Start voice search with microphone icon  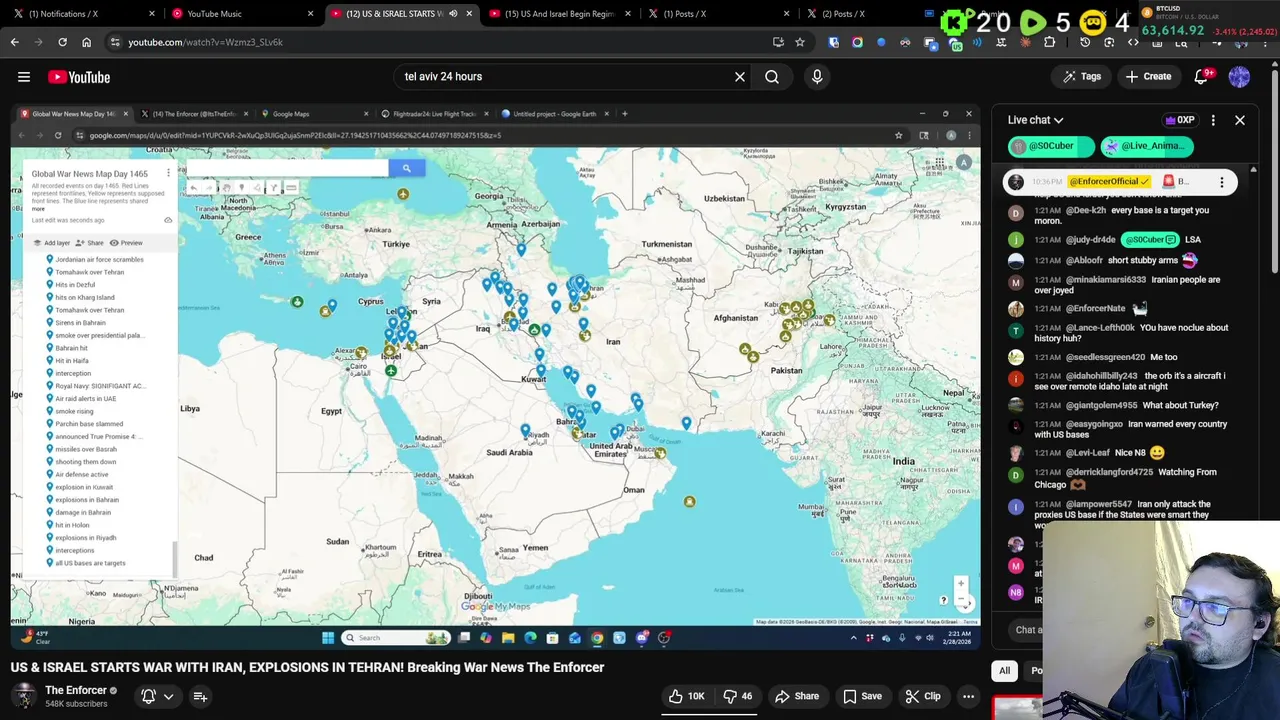click(817, 77)
